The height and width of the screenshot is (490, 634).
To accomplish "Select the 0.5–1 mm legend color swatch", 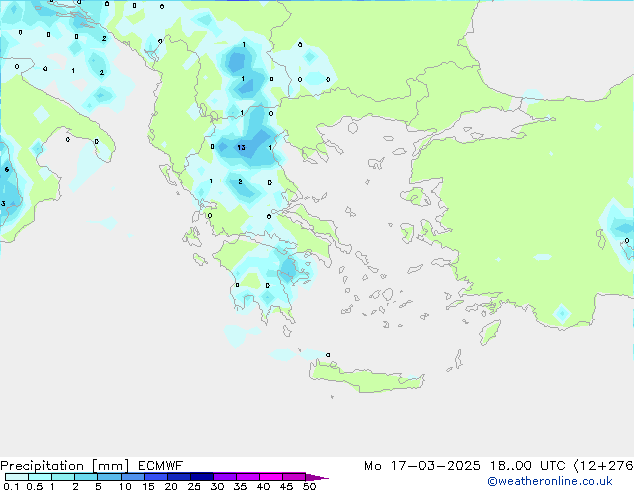I will (x=40, y=477).
